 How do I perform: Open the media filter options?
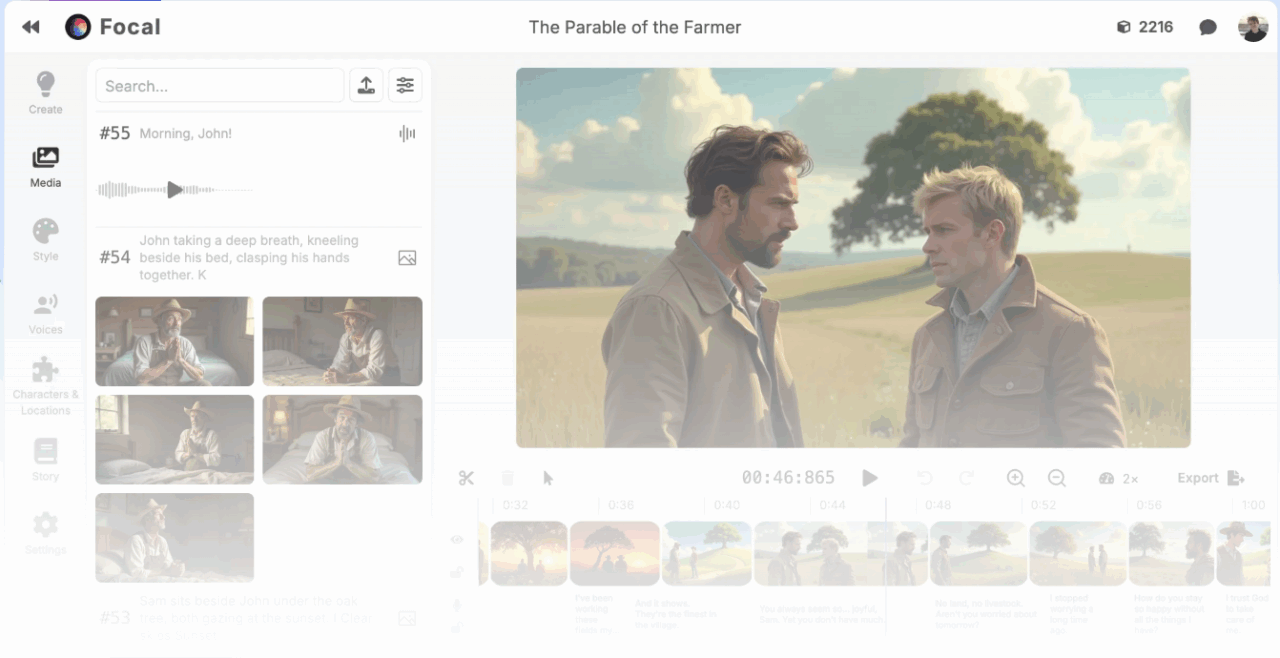(x=405, y=85)
